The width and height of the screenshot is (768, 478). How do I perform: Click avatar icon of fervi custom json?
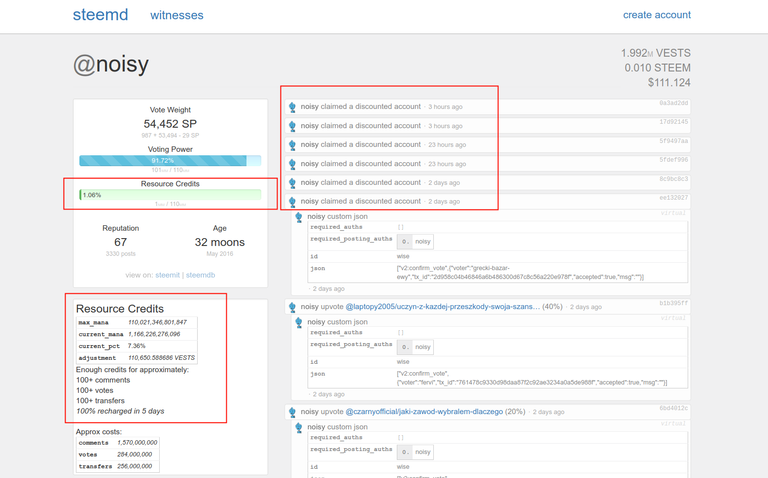click(x=299, y=322)
